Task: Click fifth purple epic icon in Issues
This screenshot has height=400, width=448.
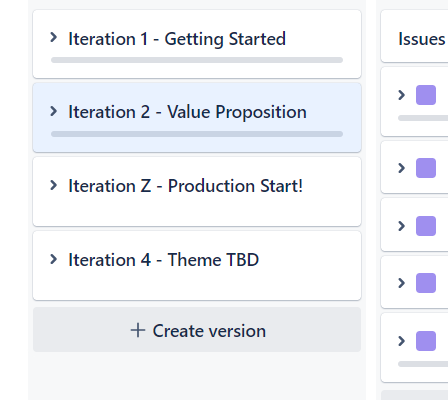Action: (426, 341)
